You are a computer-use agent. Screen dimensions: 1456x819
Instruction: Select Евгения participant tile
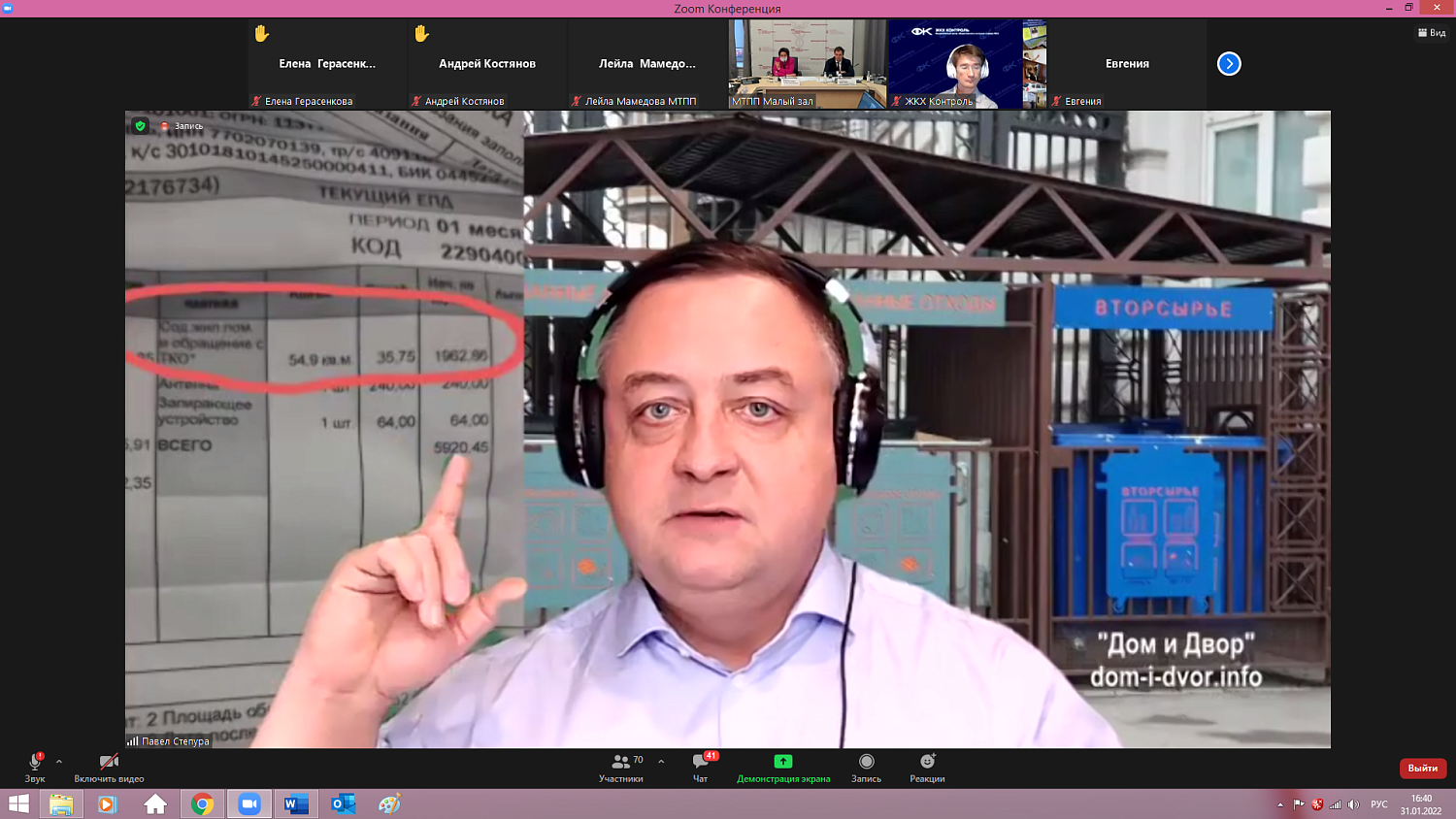(1127, 64)
